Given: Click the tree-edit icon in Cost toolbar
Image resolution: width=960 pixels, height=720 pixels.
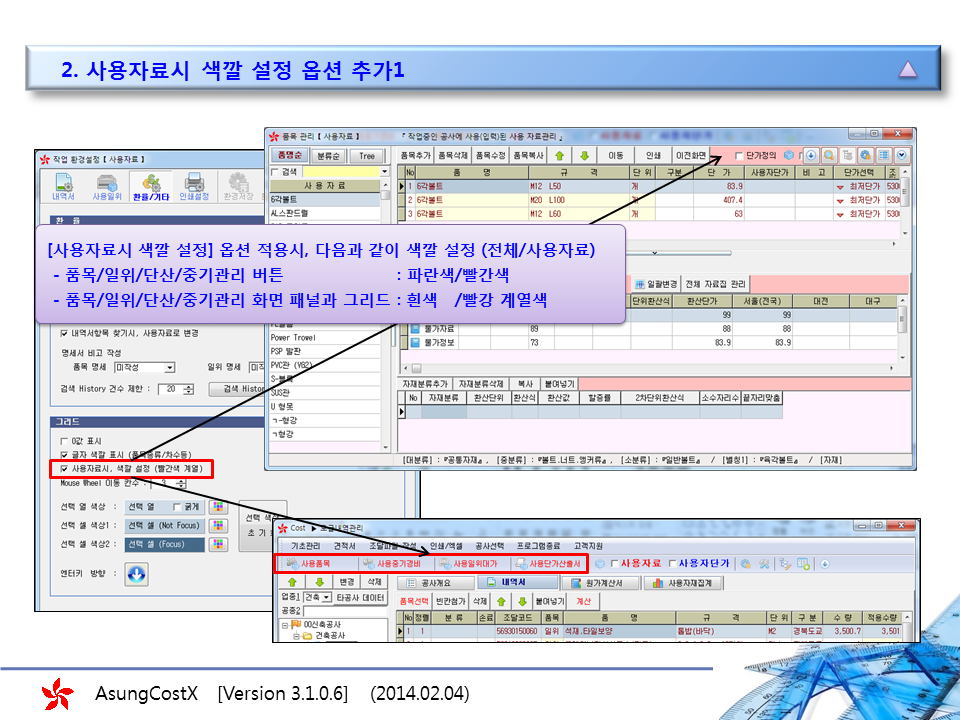Looking at the screenshot, I should [786, 564].
